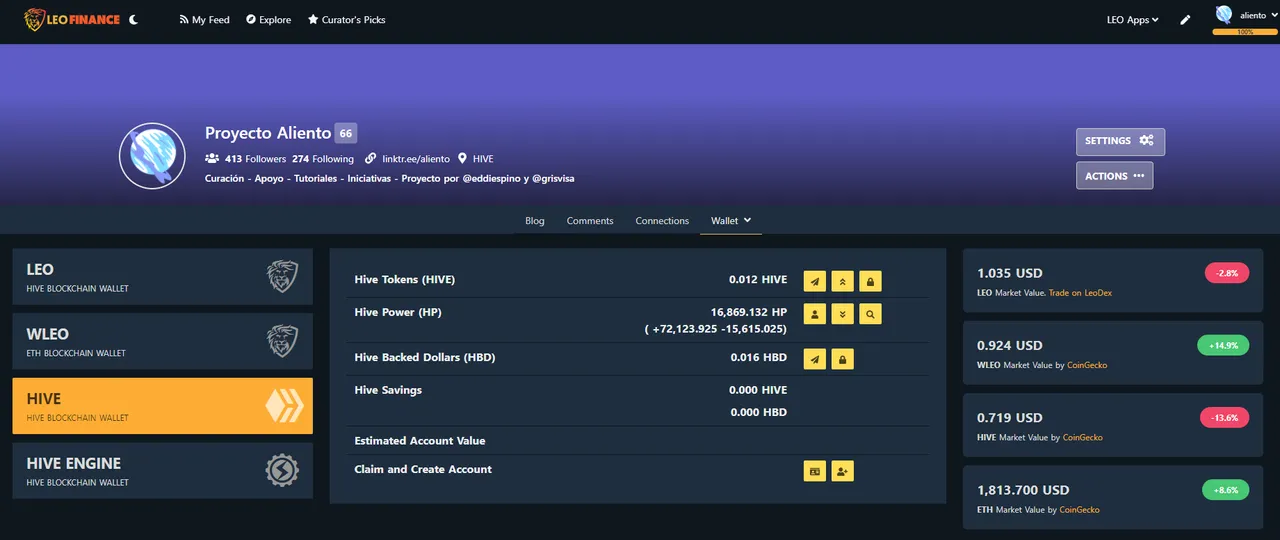
Task: Open the linktr.ee/aliento link
Action: click(415, 159)
